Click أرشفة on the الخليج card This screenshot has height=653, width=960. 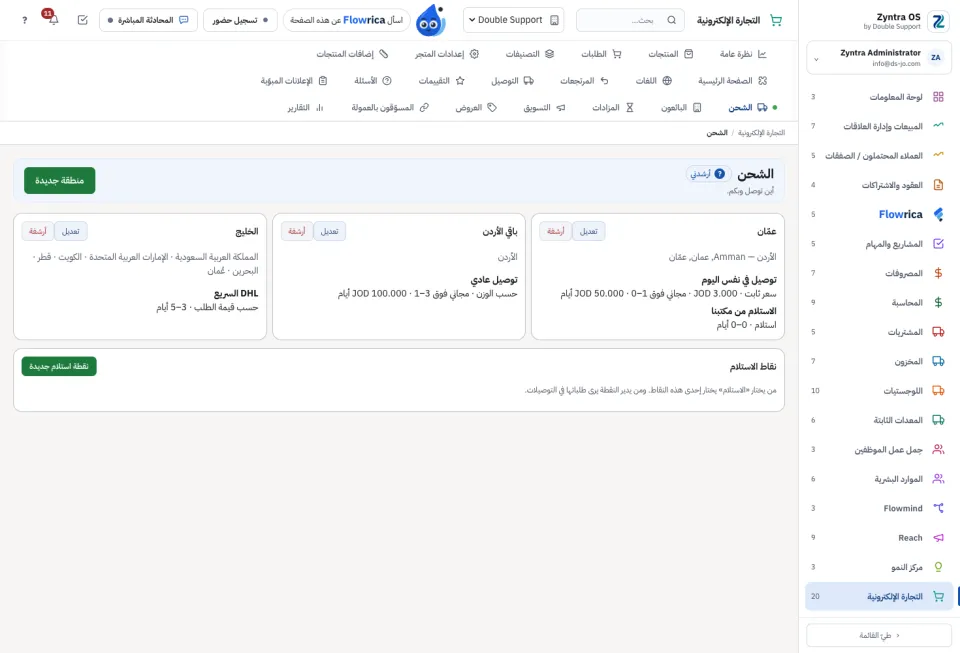pos(37,231)
